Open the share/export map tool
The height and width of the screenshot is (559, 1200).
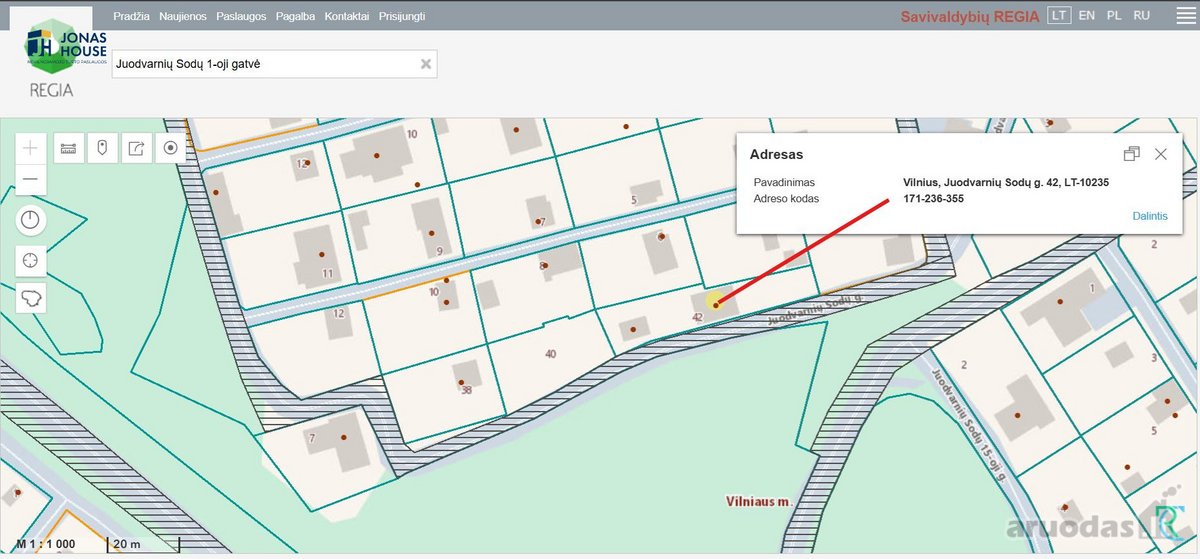point(137,148)
